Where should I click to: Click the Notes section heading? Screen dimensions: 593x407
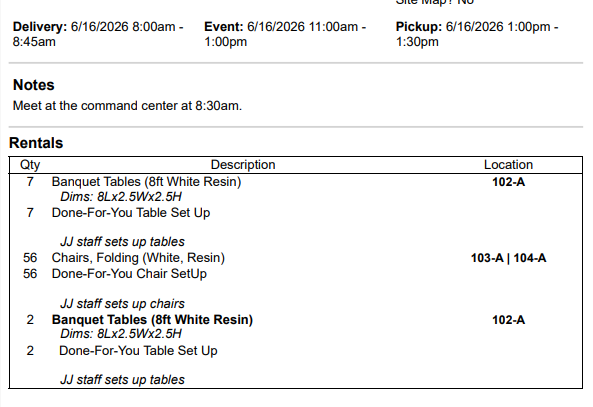click(34, 85)
